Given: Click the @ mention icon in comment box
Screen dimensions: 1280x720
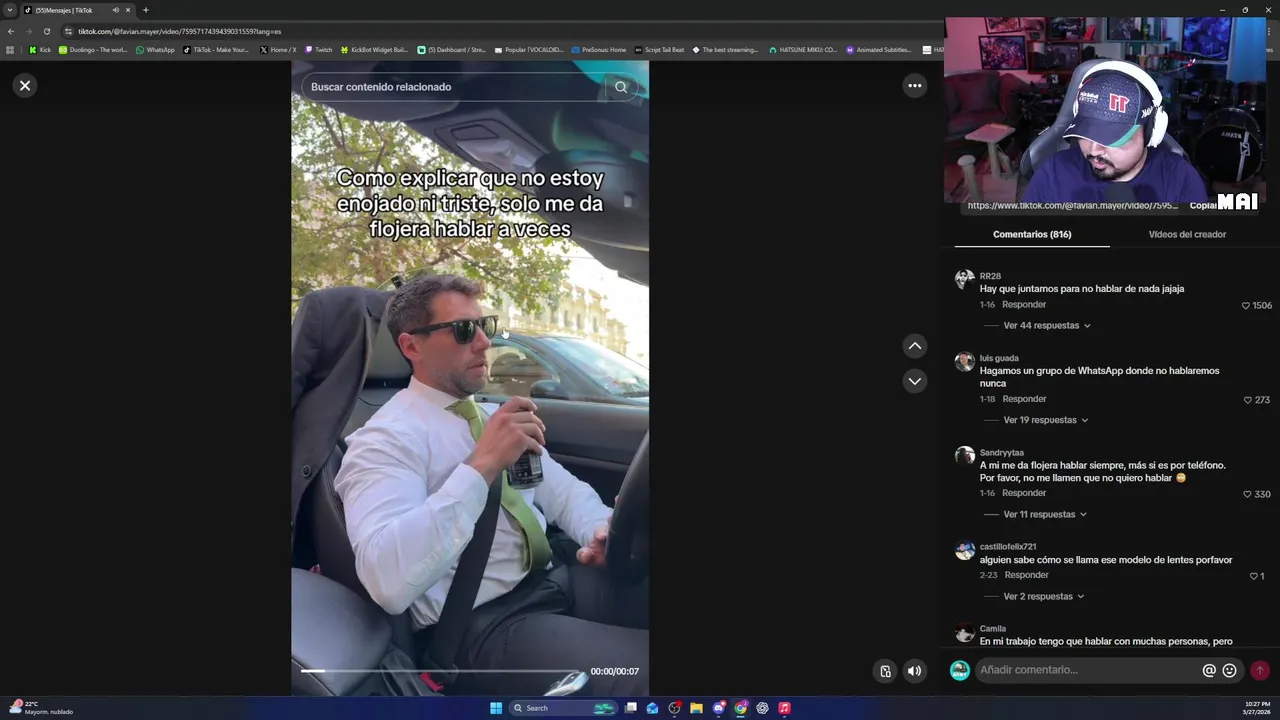Looking at the screenshot, I should click(1209, 670).
